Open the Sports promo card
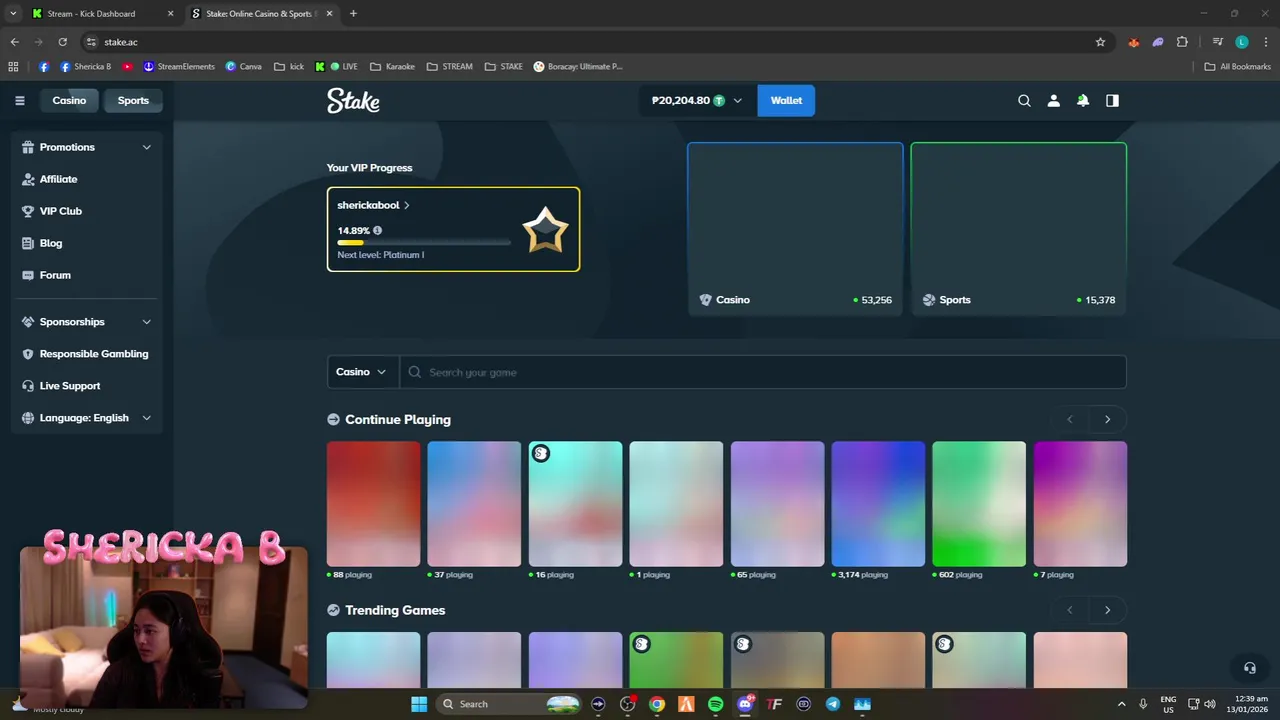 tap(1018, 229)
